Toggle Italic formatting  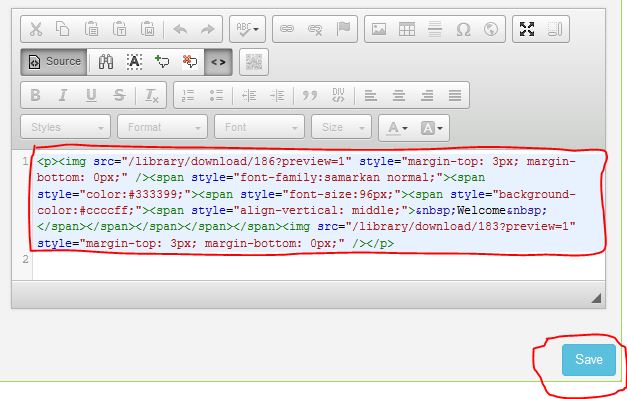click(x=63, y=95)
